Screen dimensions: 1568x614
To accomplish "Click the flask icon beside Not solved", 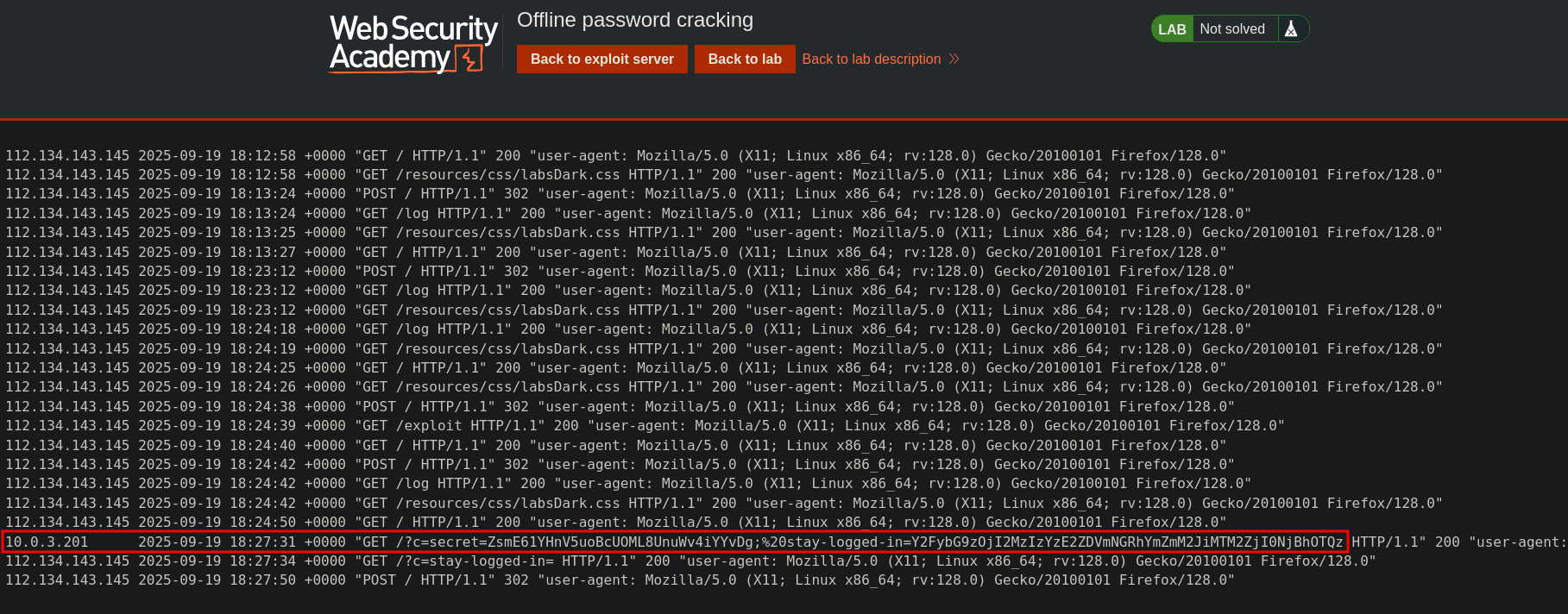I will pyautogui.click(x=1291, y=29).
